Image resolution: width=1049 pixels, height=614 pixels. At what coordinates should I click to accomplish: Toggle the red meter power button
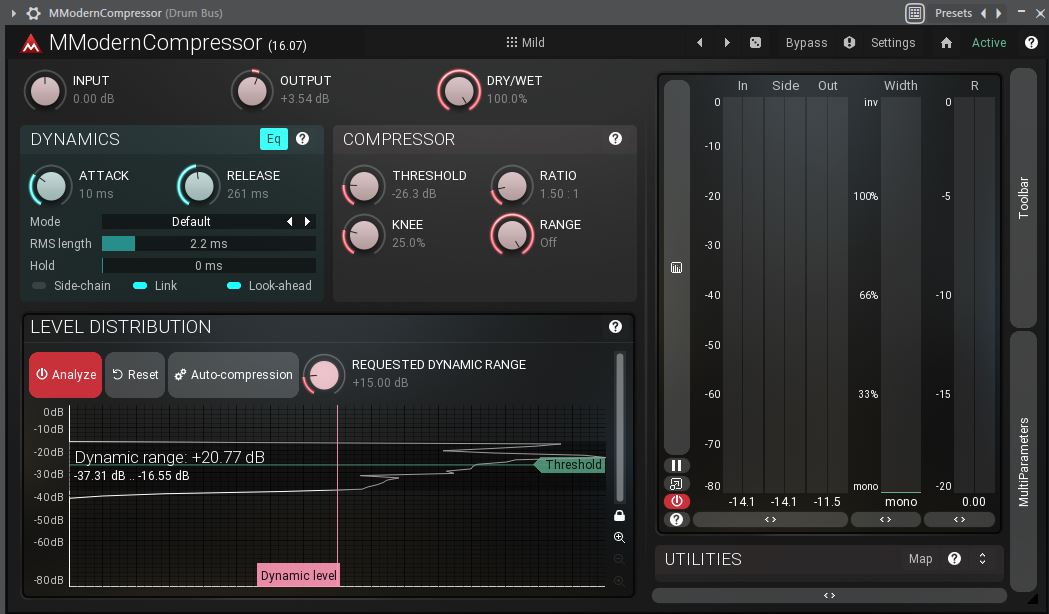point(676,501)
